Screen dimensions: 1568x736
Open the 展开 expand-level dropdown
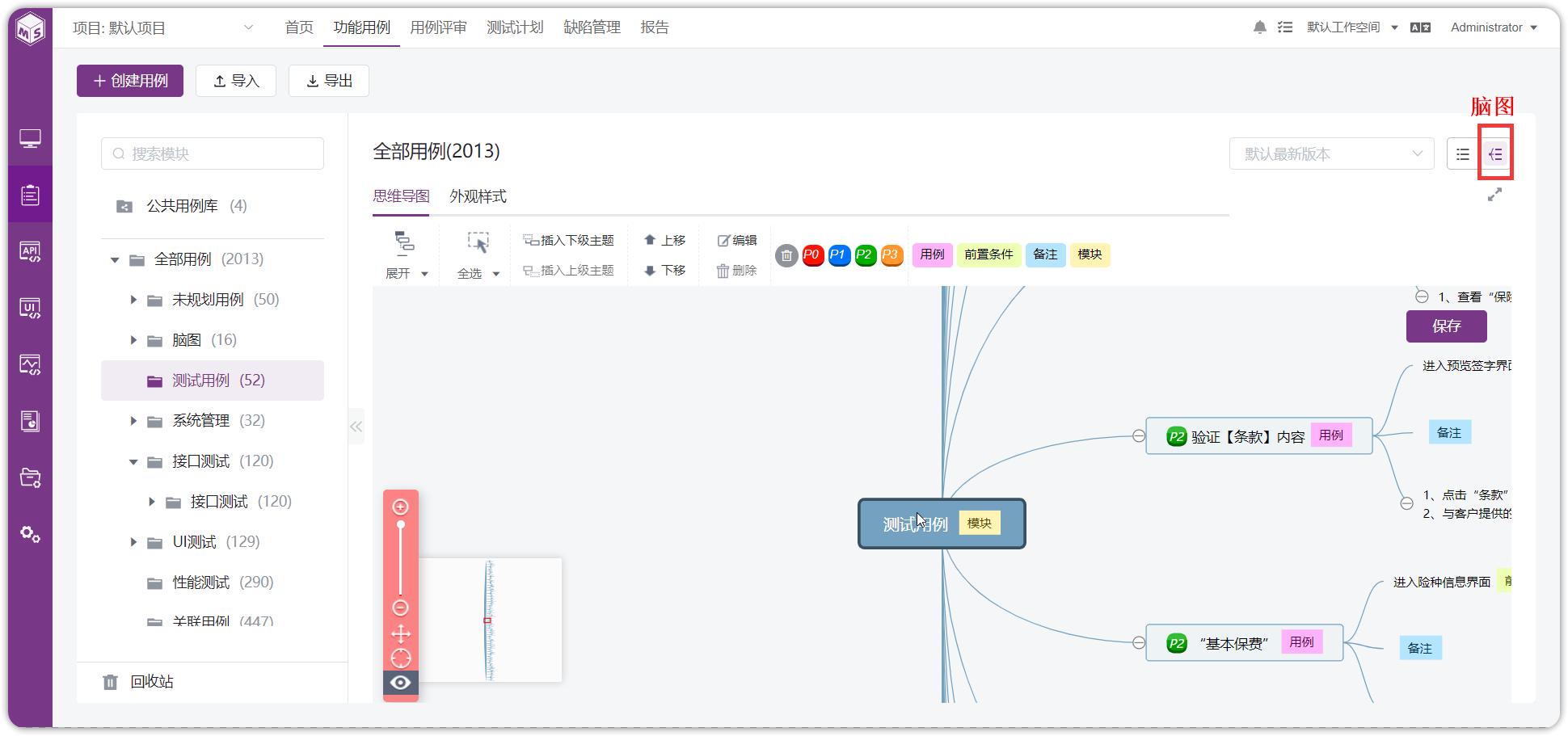[x=406, y=274]
